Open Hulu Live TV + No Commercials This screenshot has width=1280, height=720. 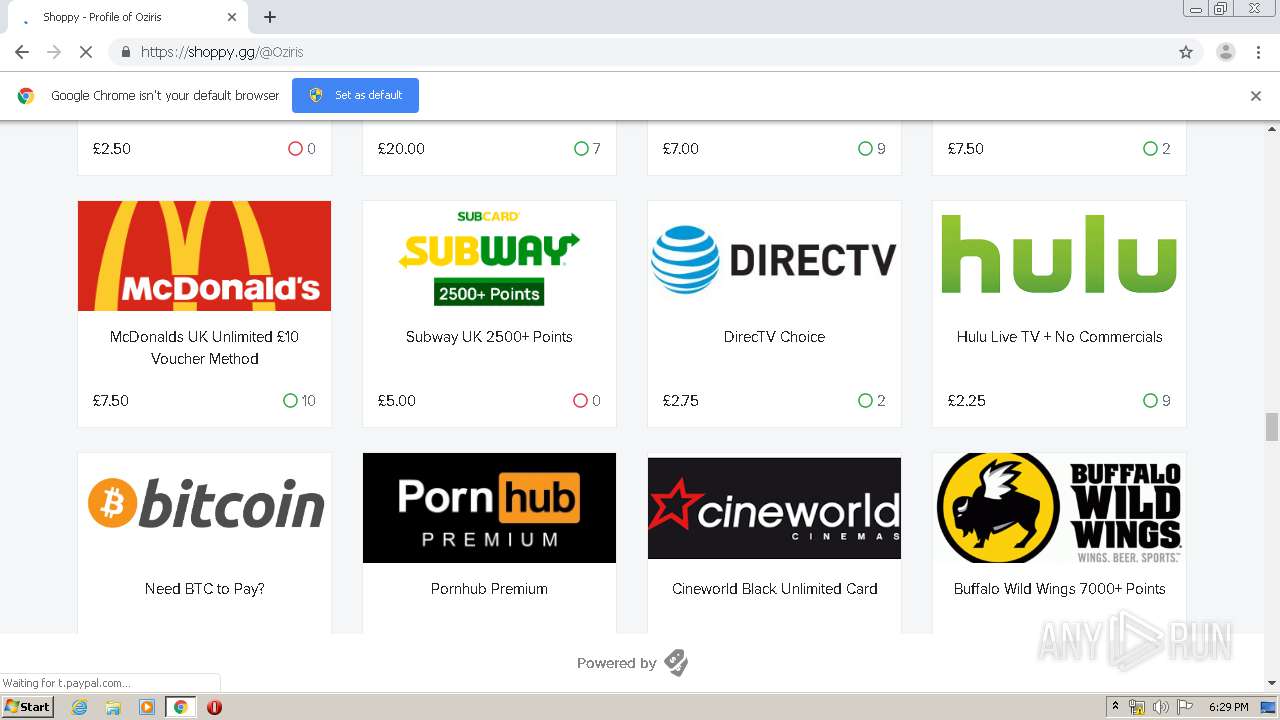click(1059, 337)
